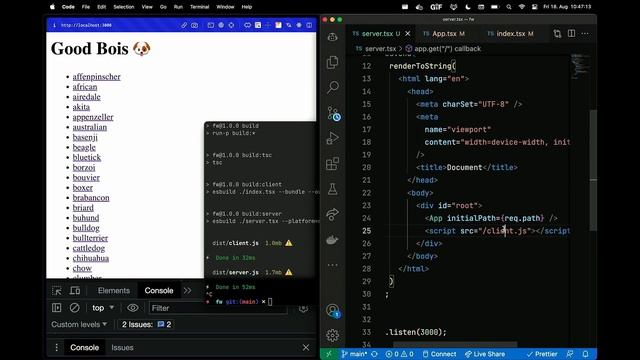
Task: Switch to the App.tsx editor tab
Action: pos(444,33)
